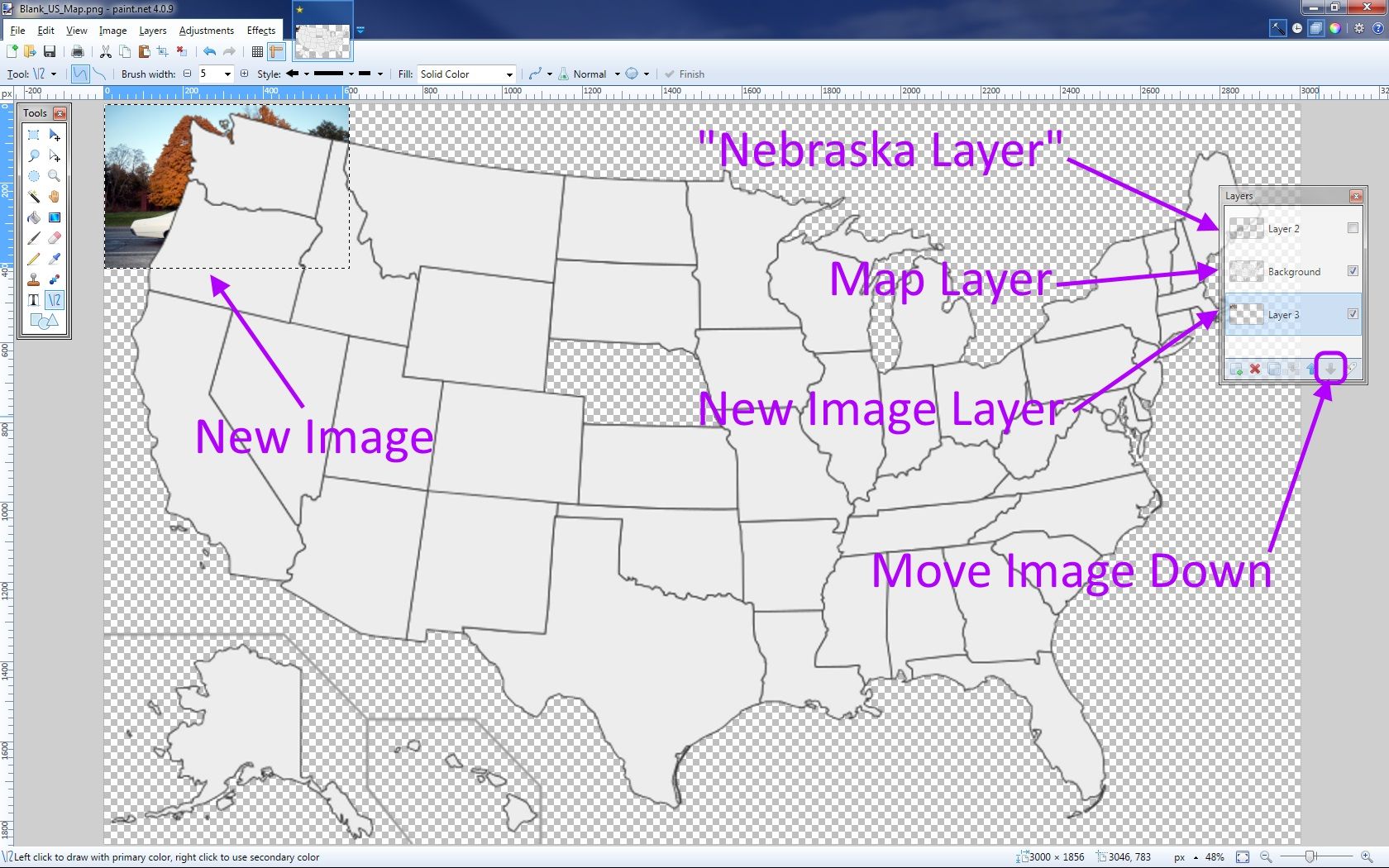The image size is (1389, 868).
Task: Select the Color Picker tool
Action: point(55,258)
